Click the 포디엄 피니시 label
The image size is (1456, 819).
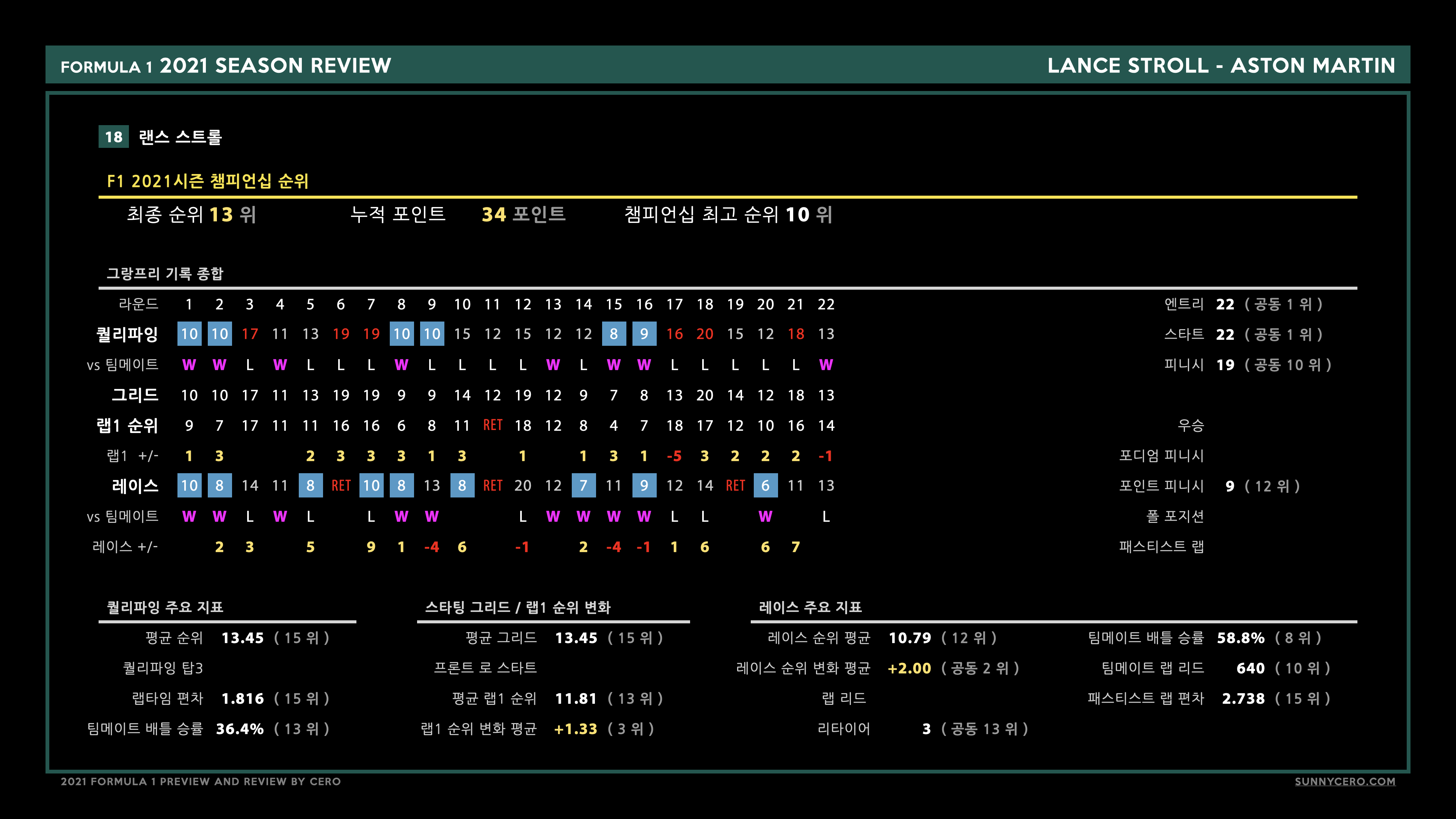1161,455
